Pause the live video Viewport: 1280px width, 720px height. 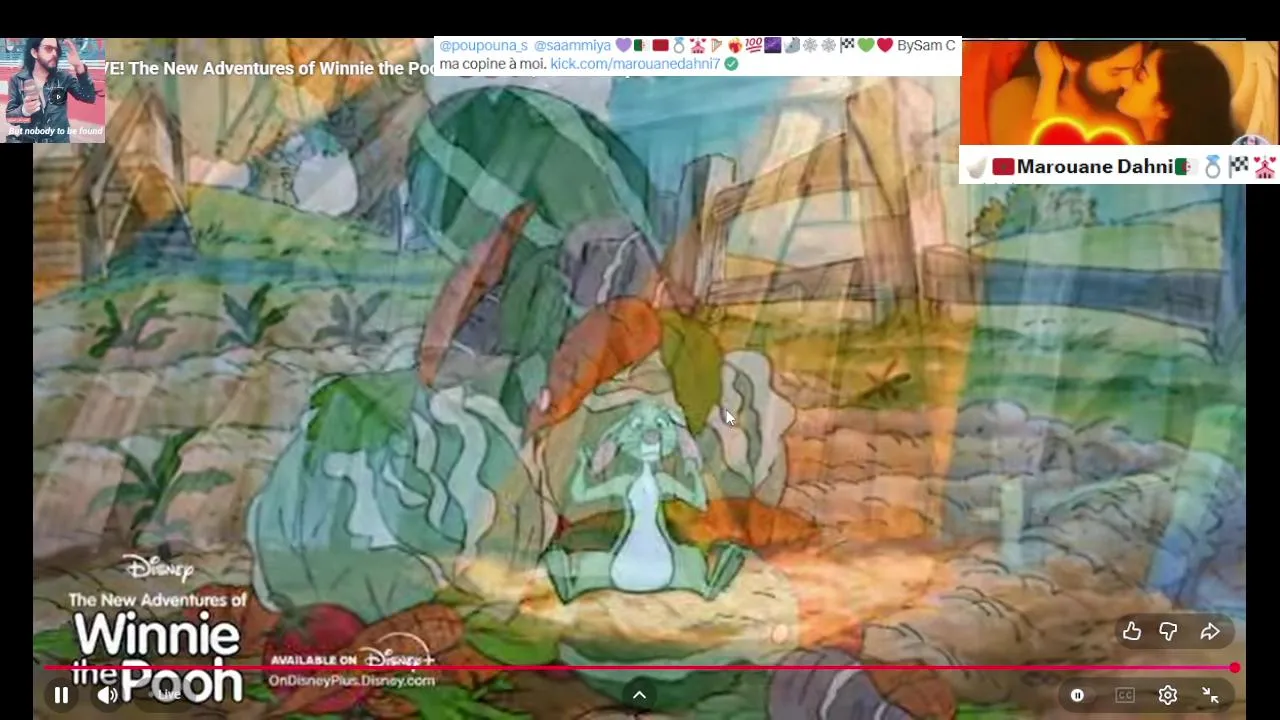(61, 695)
